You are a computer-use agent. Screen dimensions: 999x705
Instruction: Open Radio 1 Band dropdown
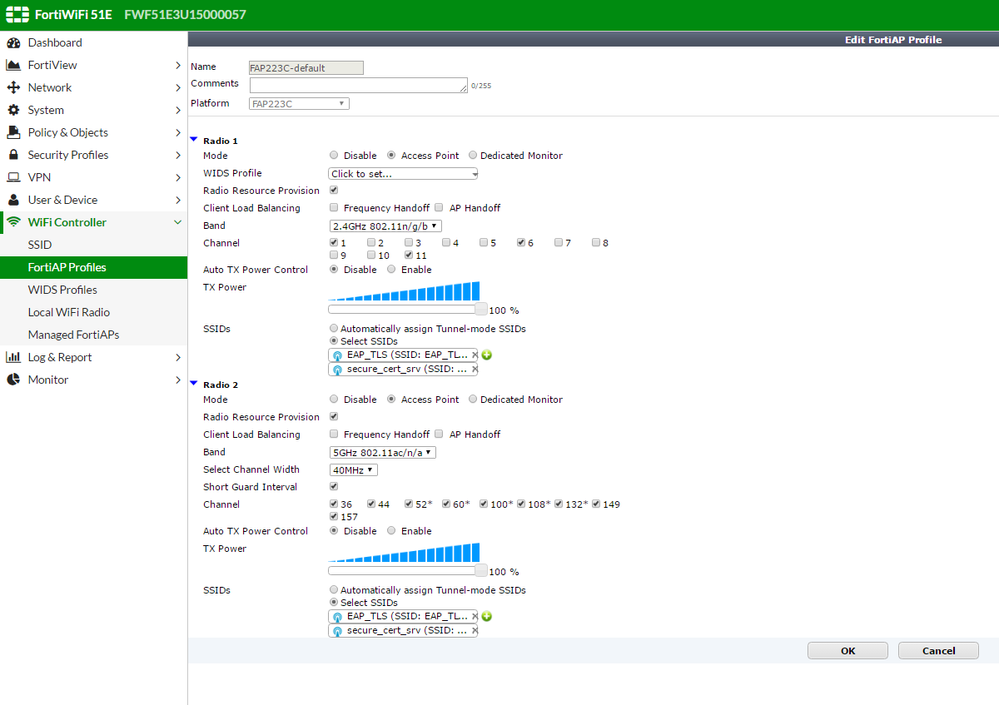tap(385, 226)
